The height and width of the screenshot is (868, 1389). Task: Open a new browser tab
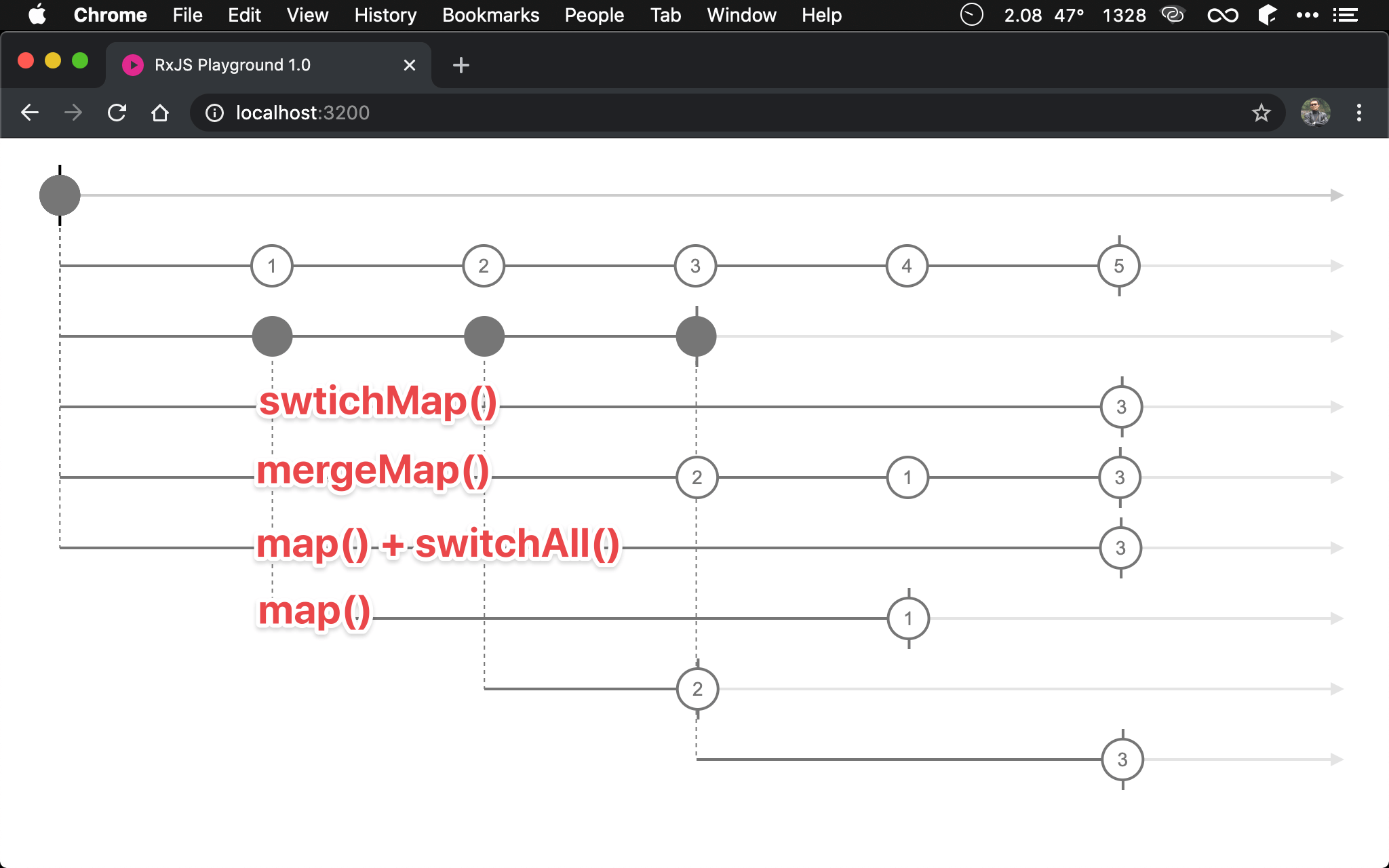461,65
